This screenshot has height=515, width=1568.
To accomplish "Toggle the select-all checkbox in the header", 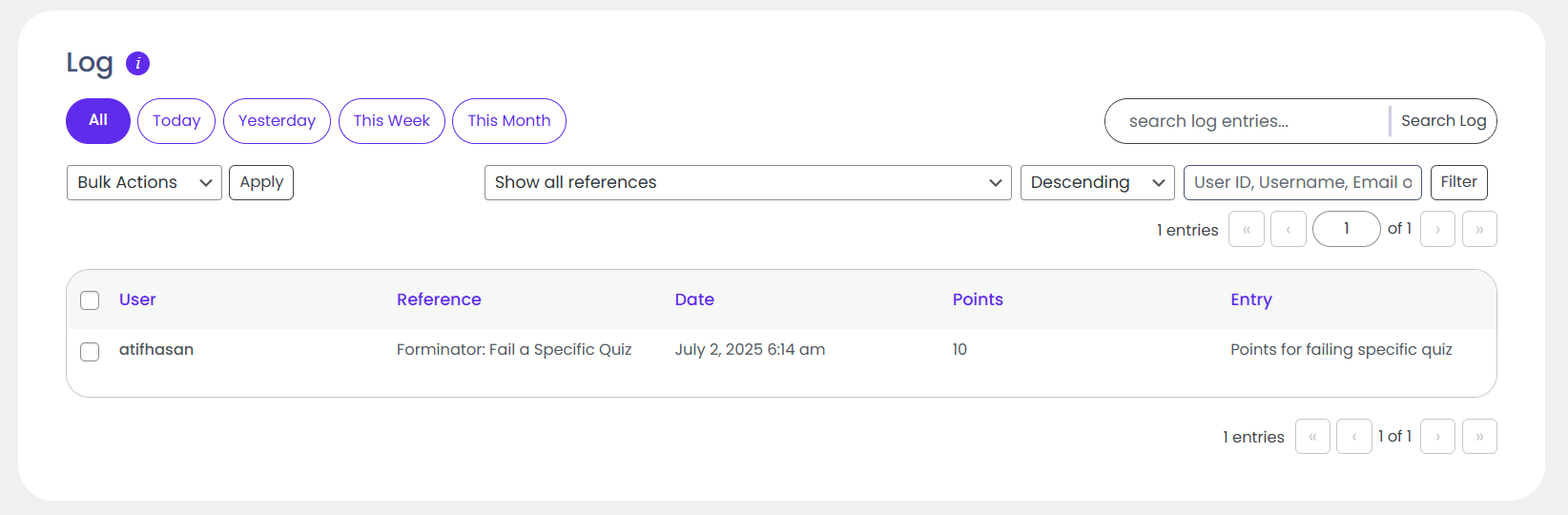I will (x=90, y=300).
